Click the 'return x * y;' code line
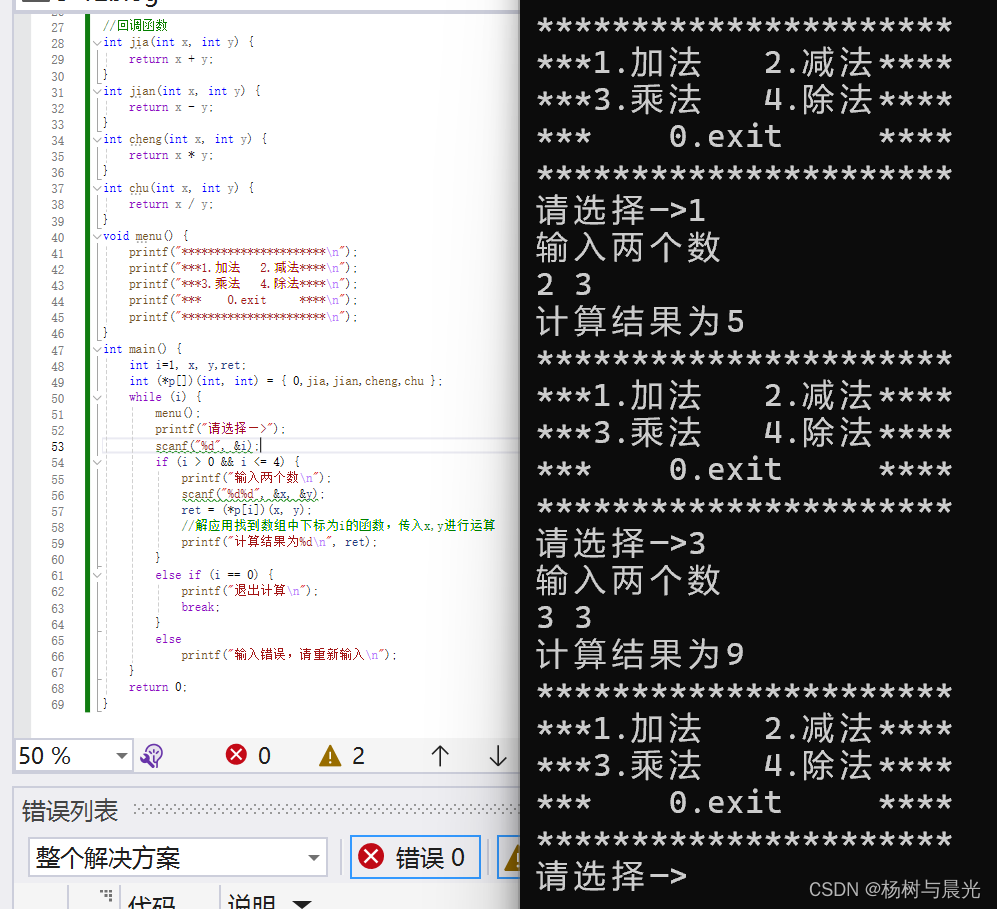The height and width of the screenshot is (909, 997). [171, 156]
